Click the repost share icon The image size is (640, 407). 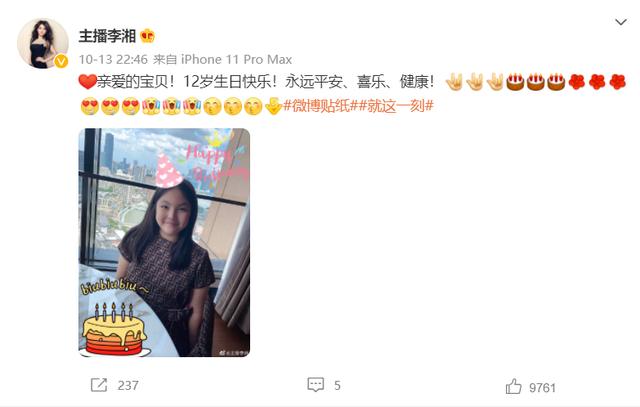coord(99,385)
